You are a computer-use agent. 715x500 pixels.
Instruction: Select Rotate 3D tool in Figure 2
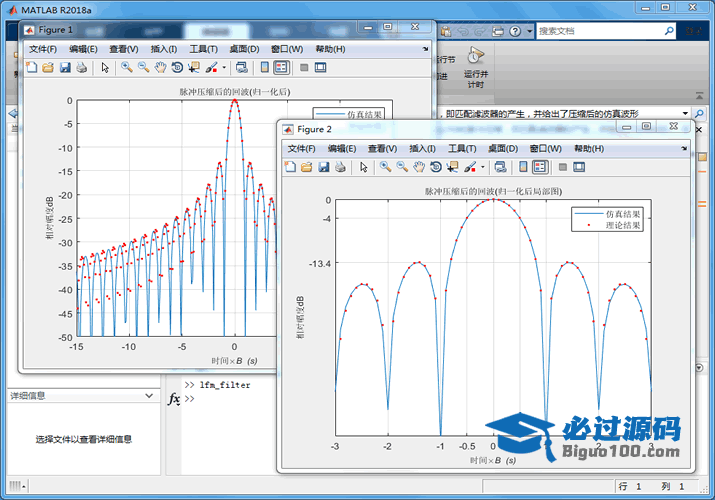435,167
